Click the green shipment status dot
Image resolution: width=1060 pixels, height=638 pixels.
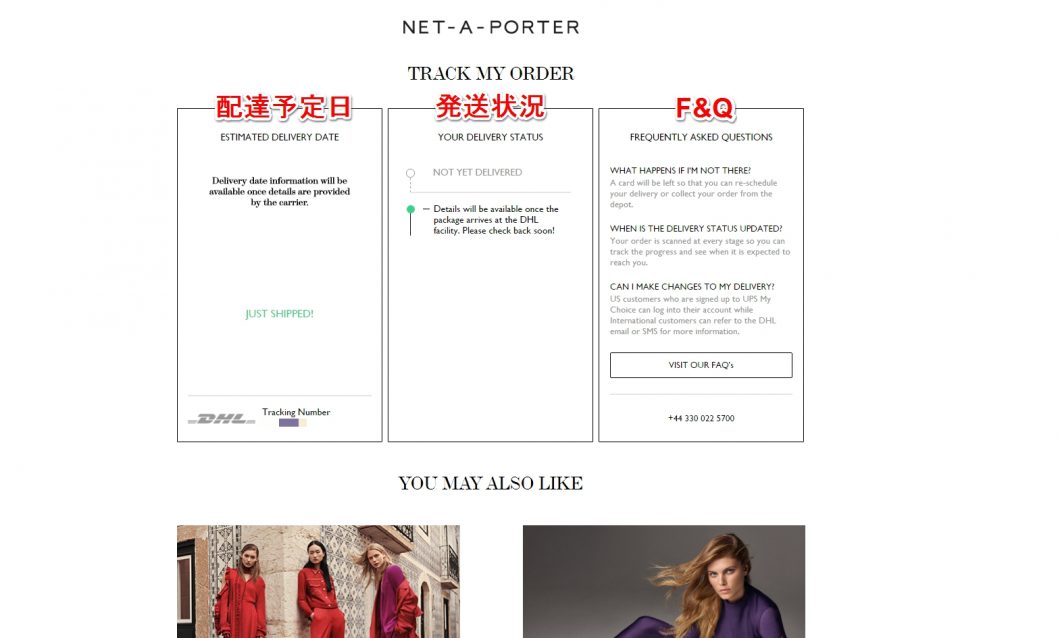(410, 210)
